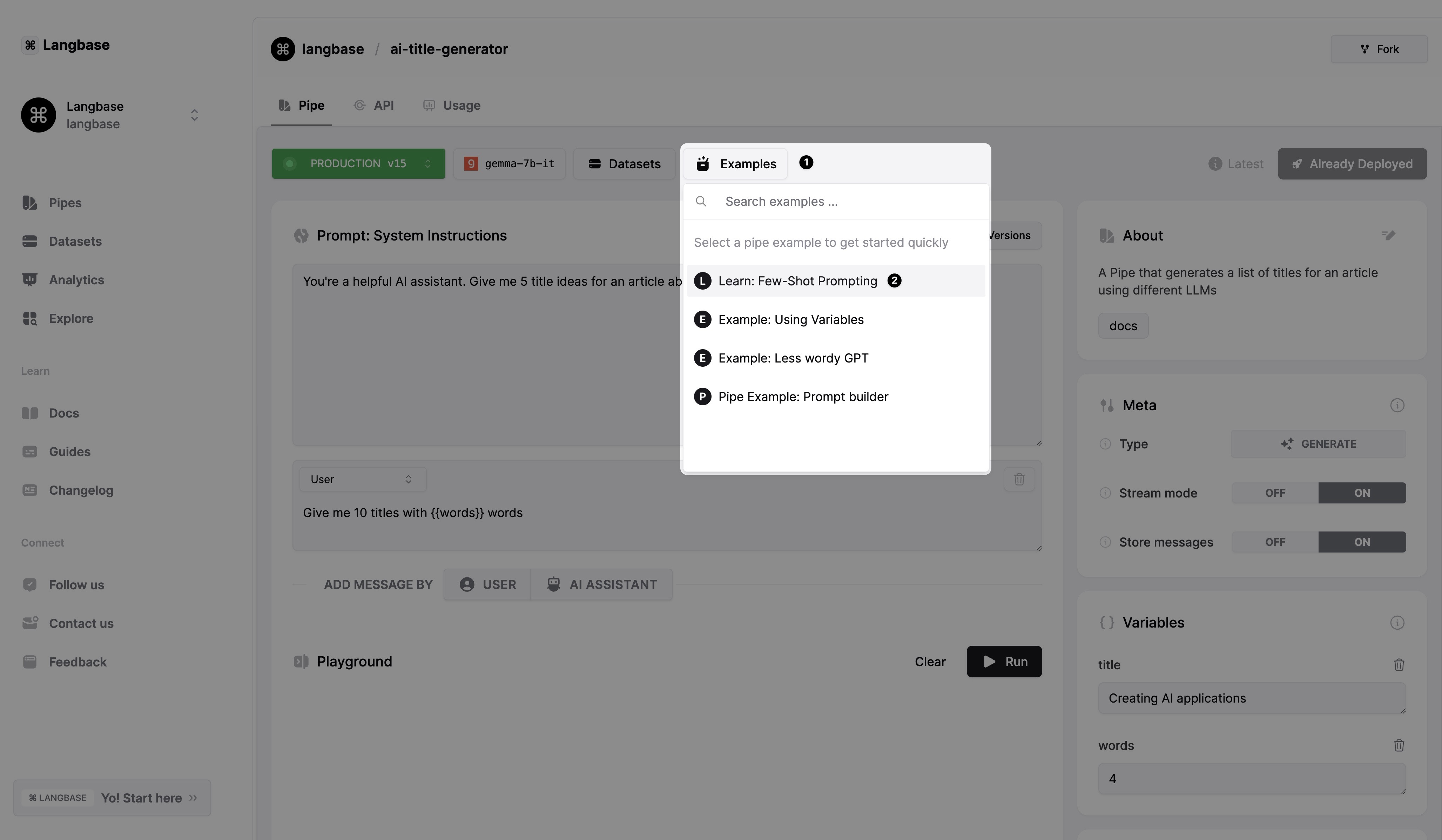Open the Variables section info icon
The image size is (1442, 840).
point(1397,623)
